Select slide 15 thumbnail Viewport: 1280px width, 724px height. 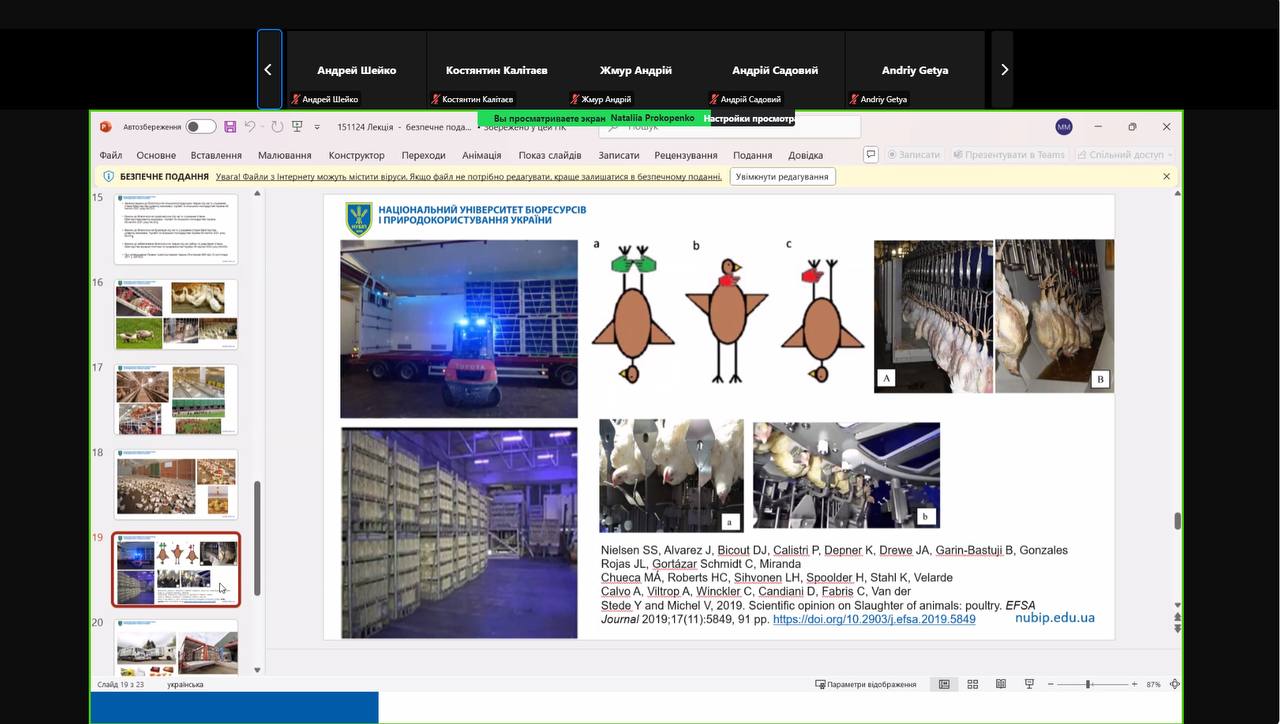pos(176,229)
